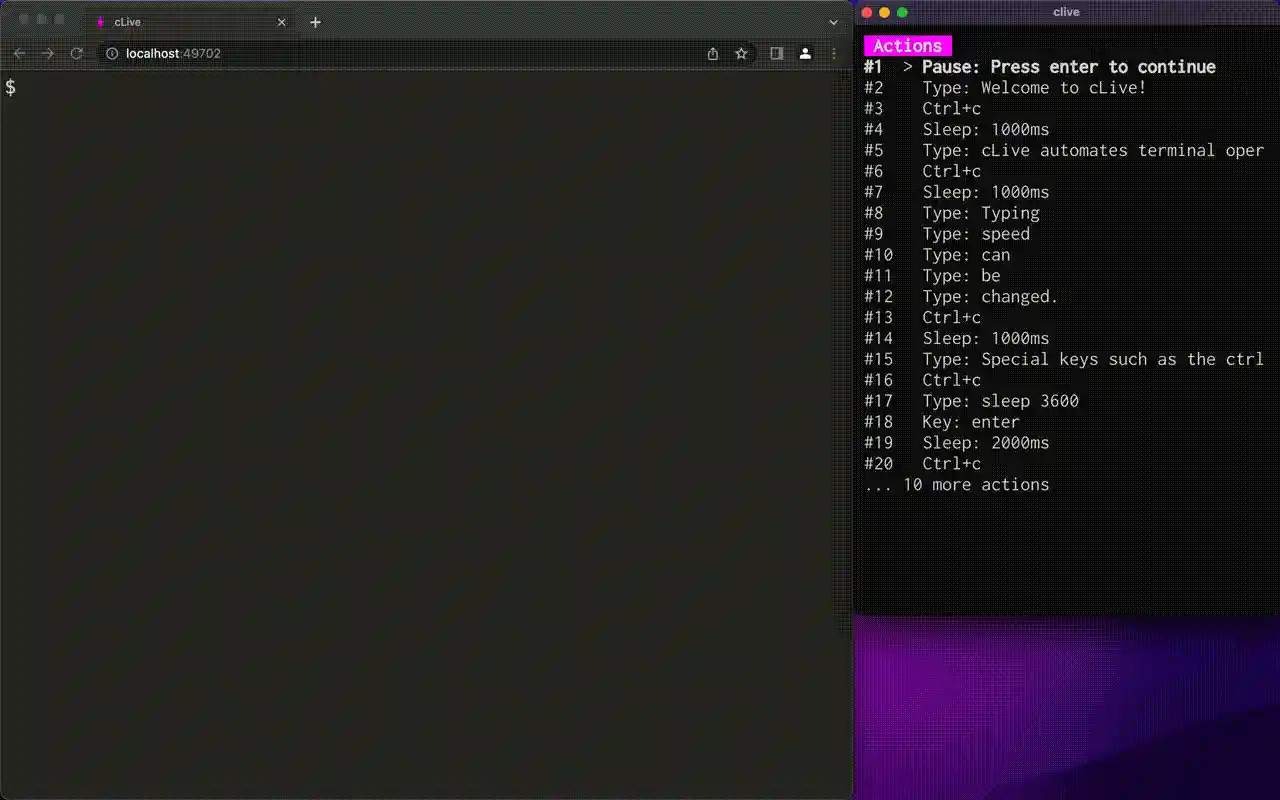
Task: Click the site information icon
Action: (112, 54)
